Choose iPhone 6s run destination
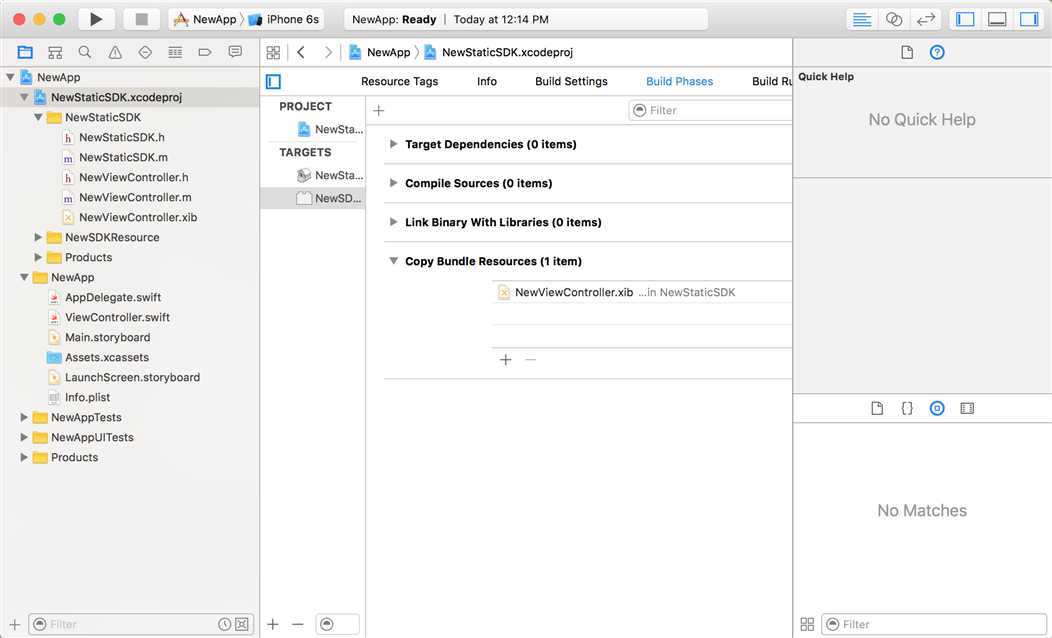The height and width of the screenshot is (638, 1052). [284, 19]
